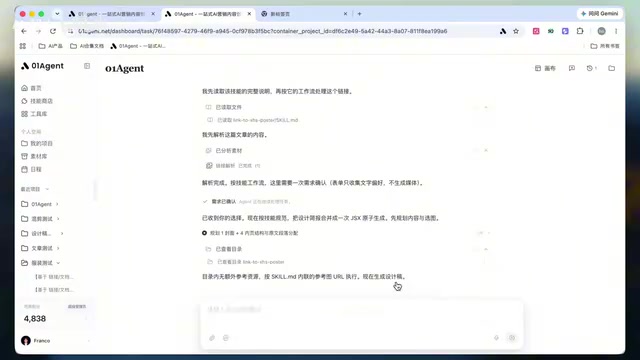This screenshot has width=640, height=360.
Task: Open the Chrome three-dot menu
Action: click(616, 31)
